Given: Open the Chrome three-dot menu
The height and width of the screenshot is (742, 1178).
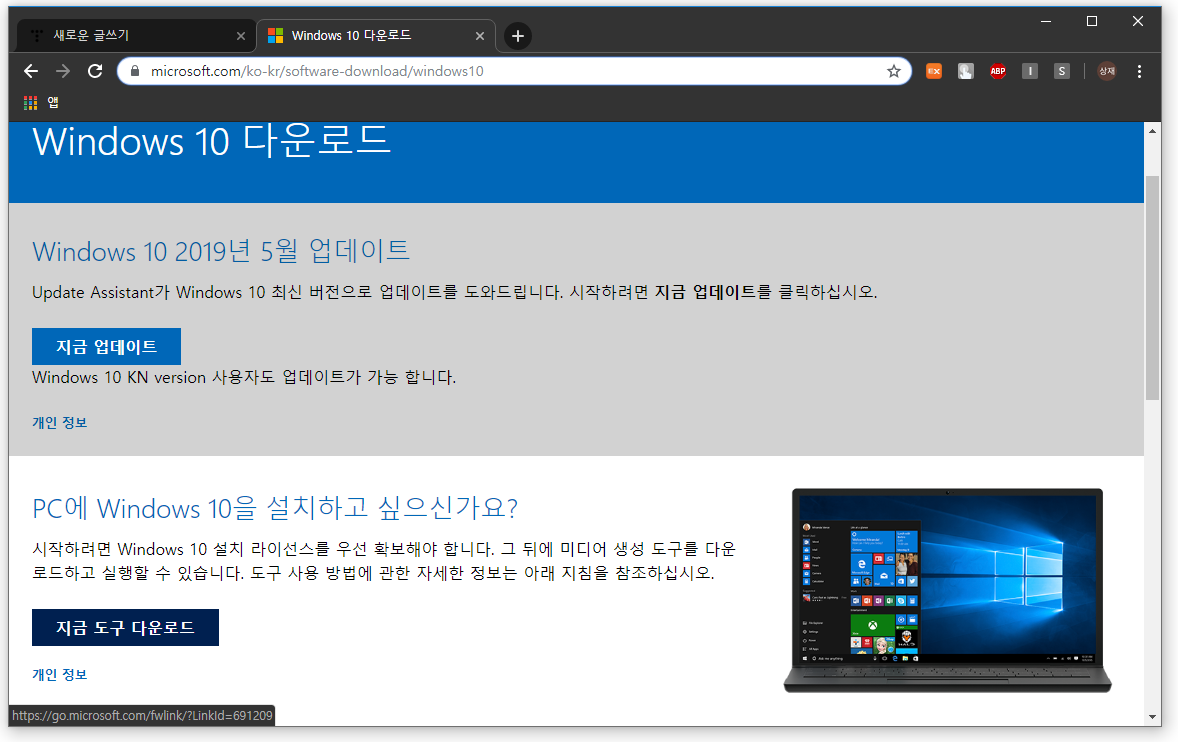Looking at the screenshot, I should click(x=1139, y=71).
